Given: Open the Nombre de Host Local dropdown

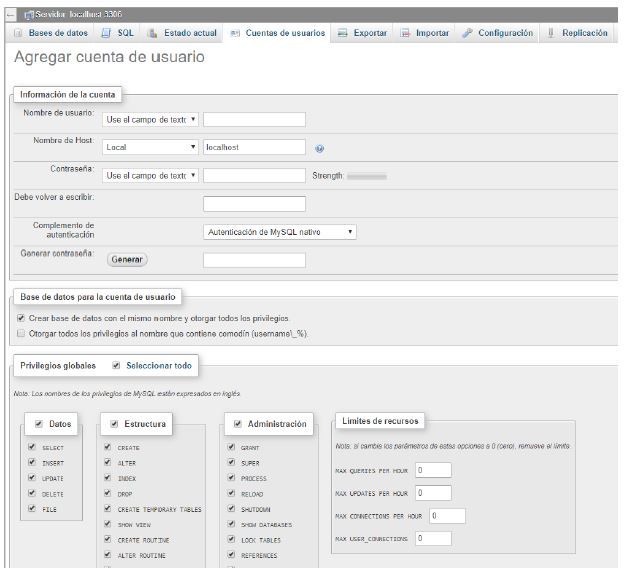Looking at the screenshot, I should tap(150, 147).
